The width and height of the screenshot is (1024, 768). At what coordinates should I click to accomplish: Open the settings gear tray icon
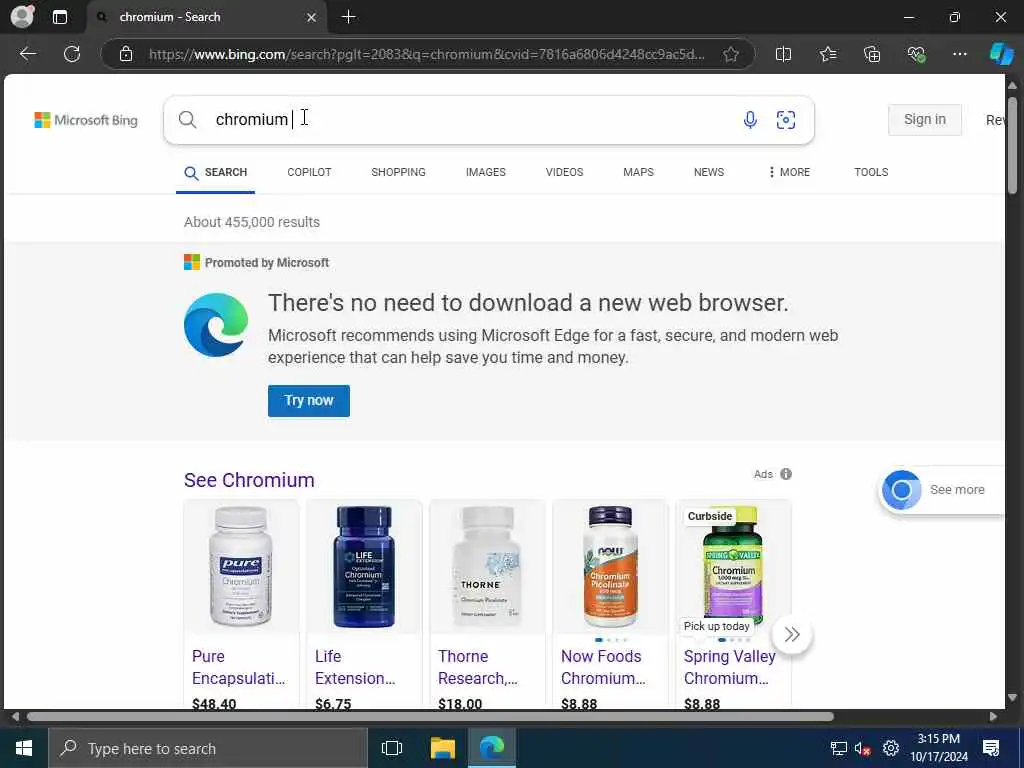pos(891,748)
